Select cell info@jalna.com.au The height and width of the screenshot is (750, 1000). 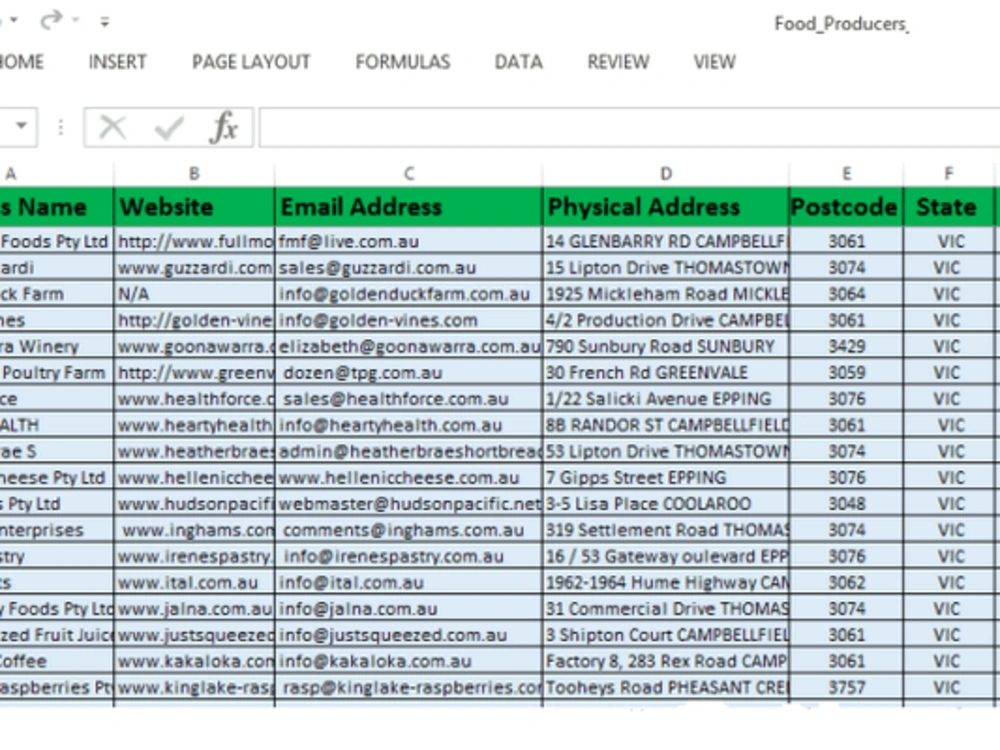[409, 609]
